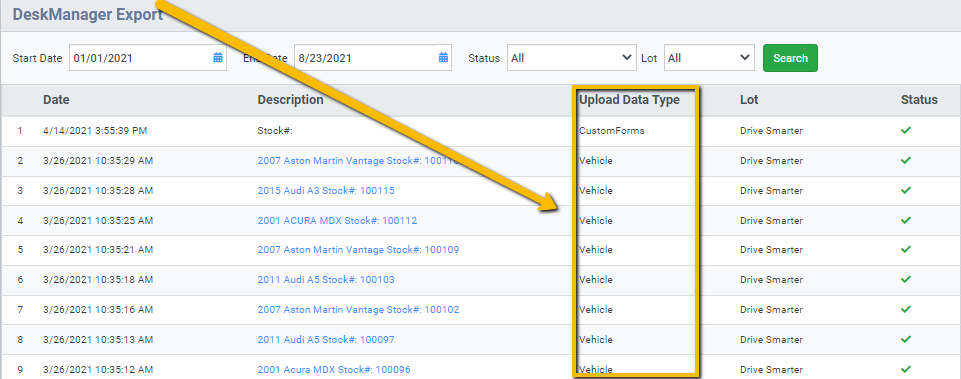The width and height of the screenshot is (961, 379).
Task: Open 2011 Audi A5 Stock#: 100103 link
Action: (x=326, y=280)
